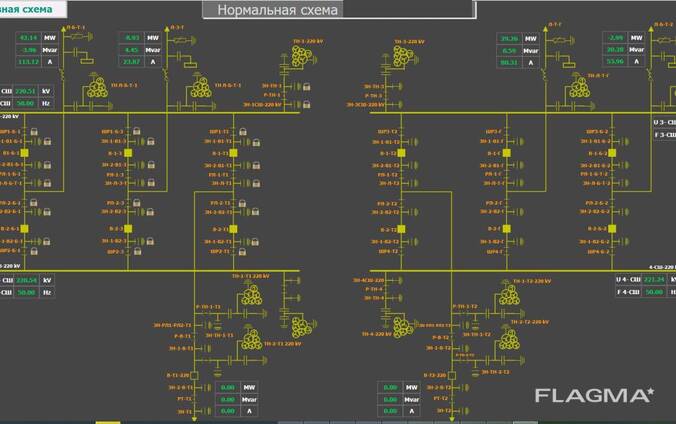This screenshot has height=424, width=676.
Task: Select circuit breaker В-2-Т2
Action: (401, 229)
